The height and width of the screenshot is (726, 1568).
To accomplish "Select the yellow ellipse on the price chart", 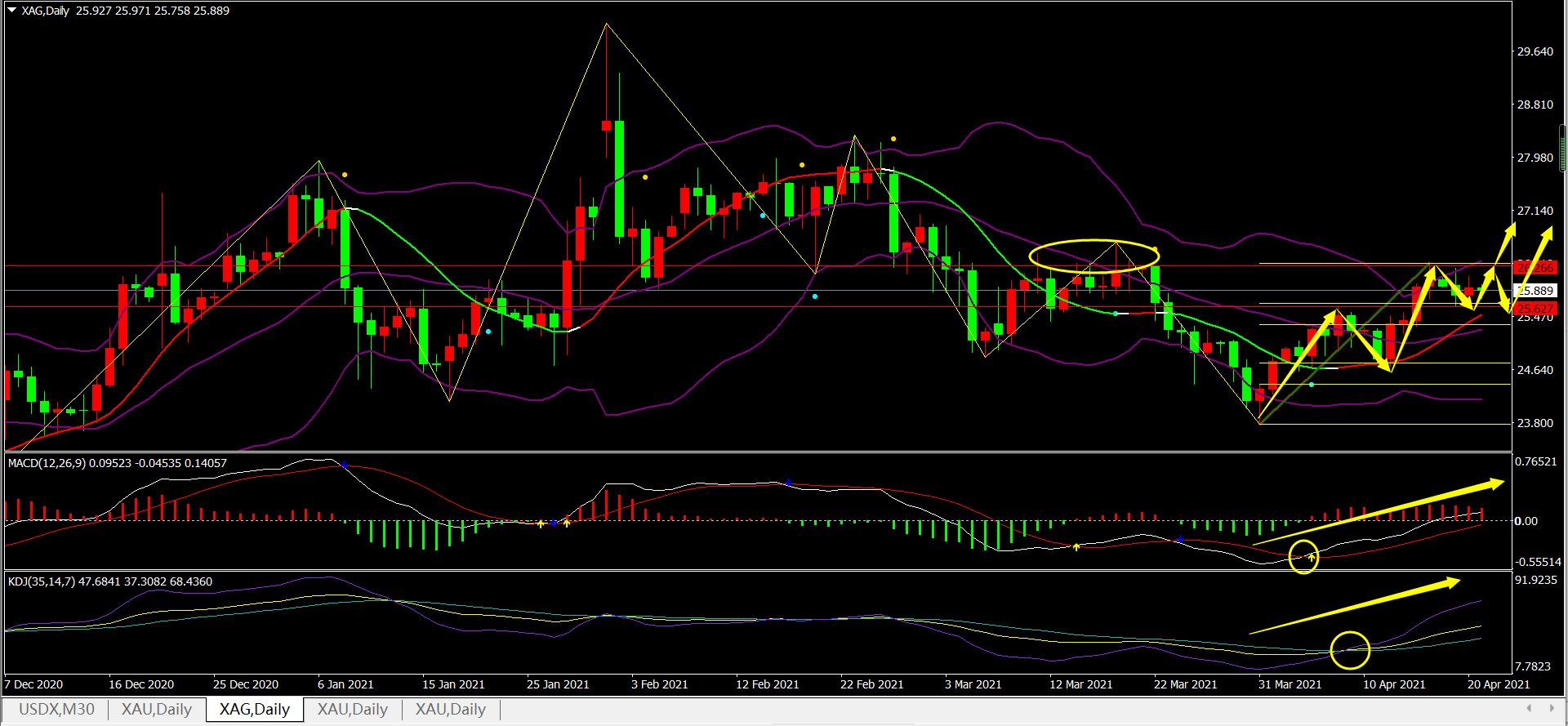I will coord(1094,256).
